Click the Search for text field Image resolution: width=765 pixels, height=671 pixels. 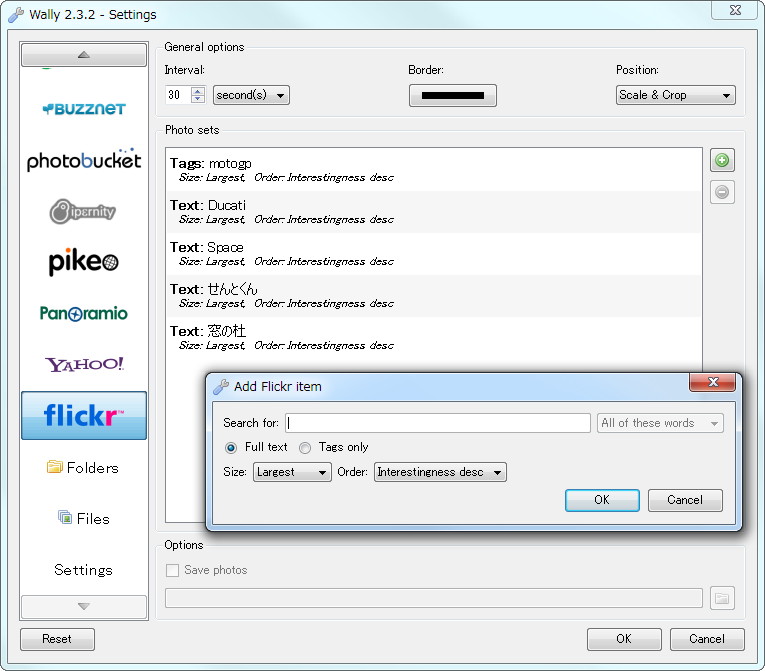pos(438,423)
